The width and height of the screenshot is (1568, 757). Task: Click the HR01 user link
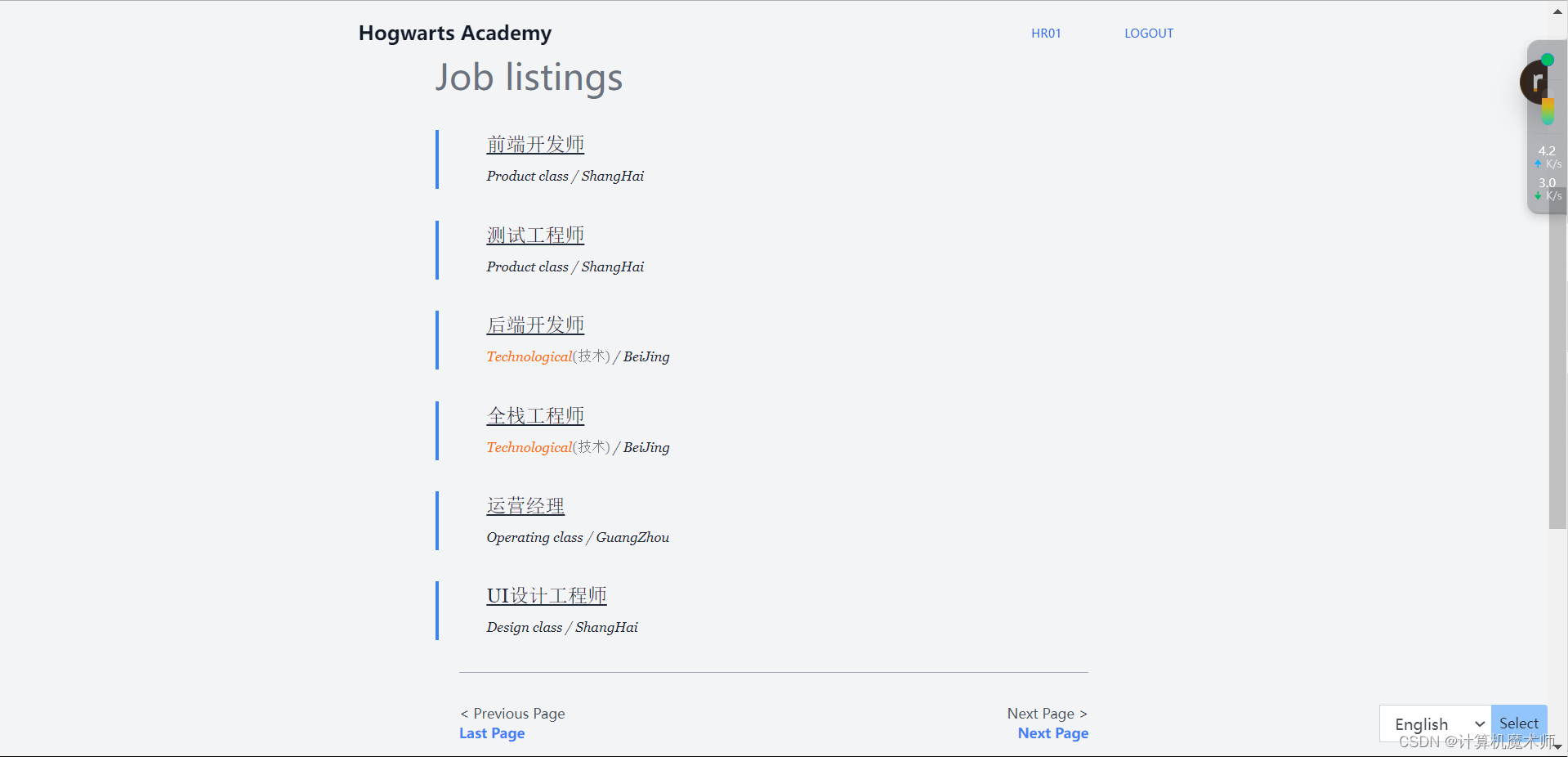[1046, 34]
